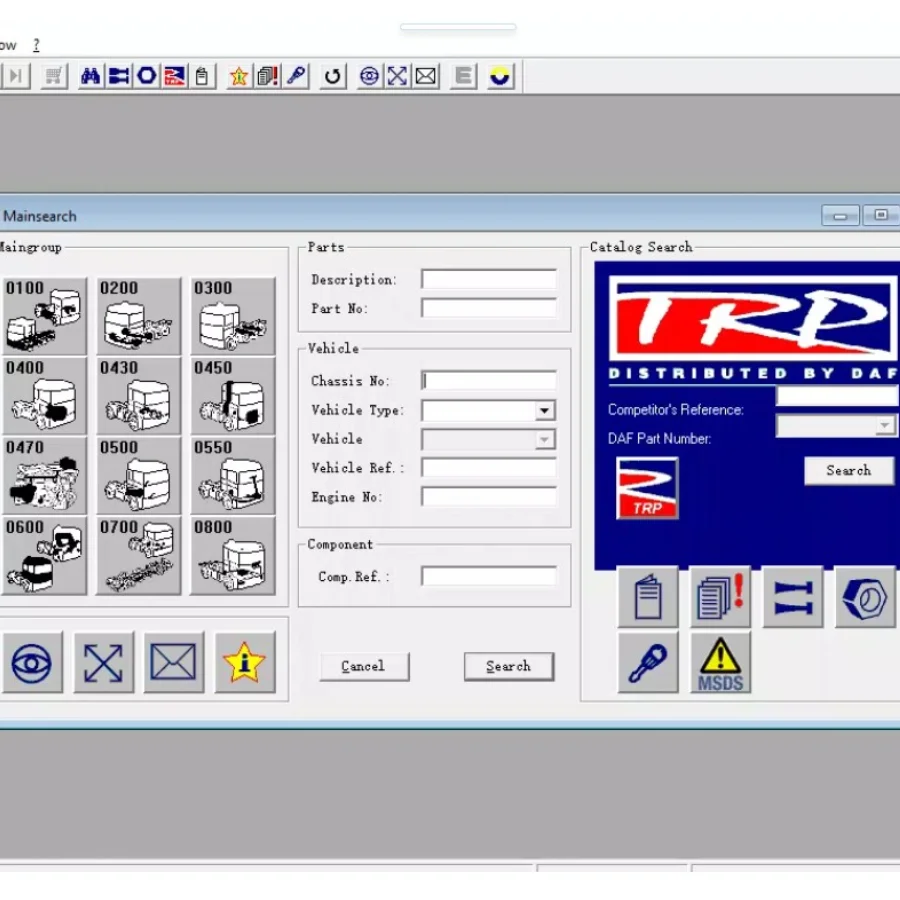The height and width of the screenshot is (900, 900).
Task: Select main group 0600
Action: point(44,556)
